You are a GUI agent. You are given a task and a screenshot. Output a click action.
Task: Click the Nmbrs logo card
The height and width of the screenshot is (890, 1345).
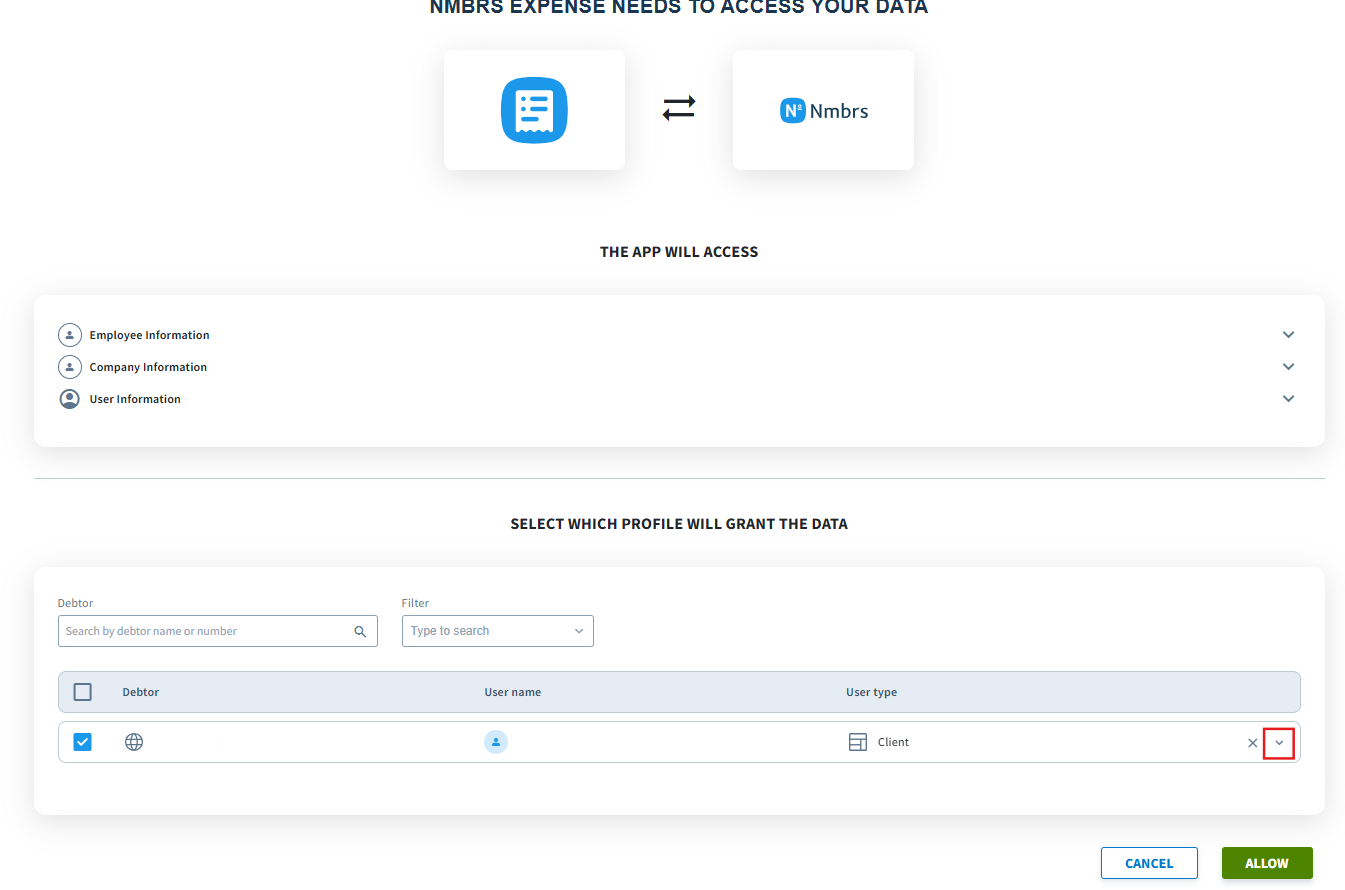click(823, 110)
